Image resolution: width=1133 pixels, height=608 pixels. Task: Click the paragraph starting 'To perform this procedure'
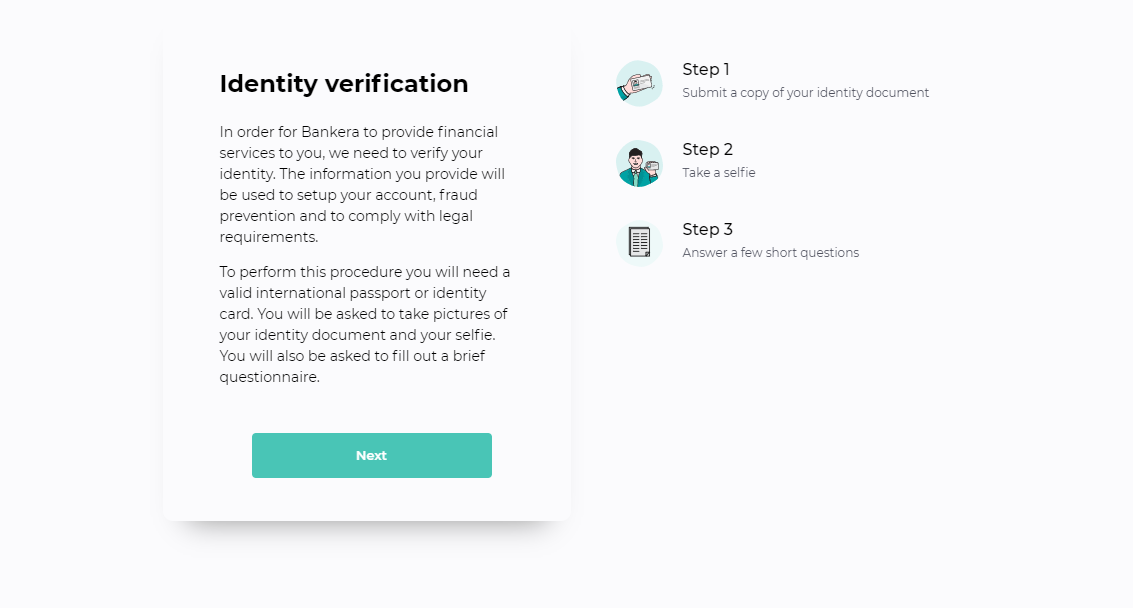[x=365, y=325]
